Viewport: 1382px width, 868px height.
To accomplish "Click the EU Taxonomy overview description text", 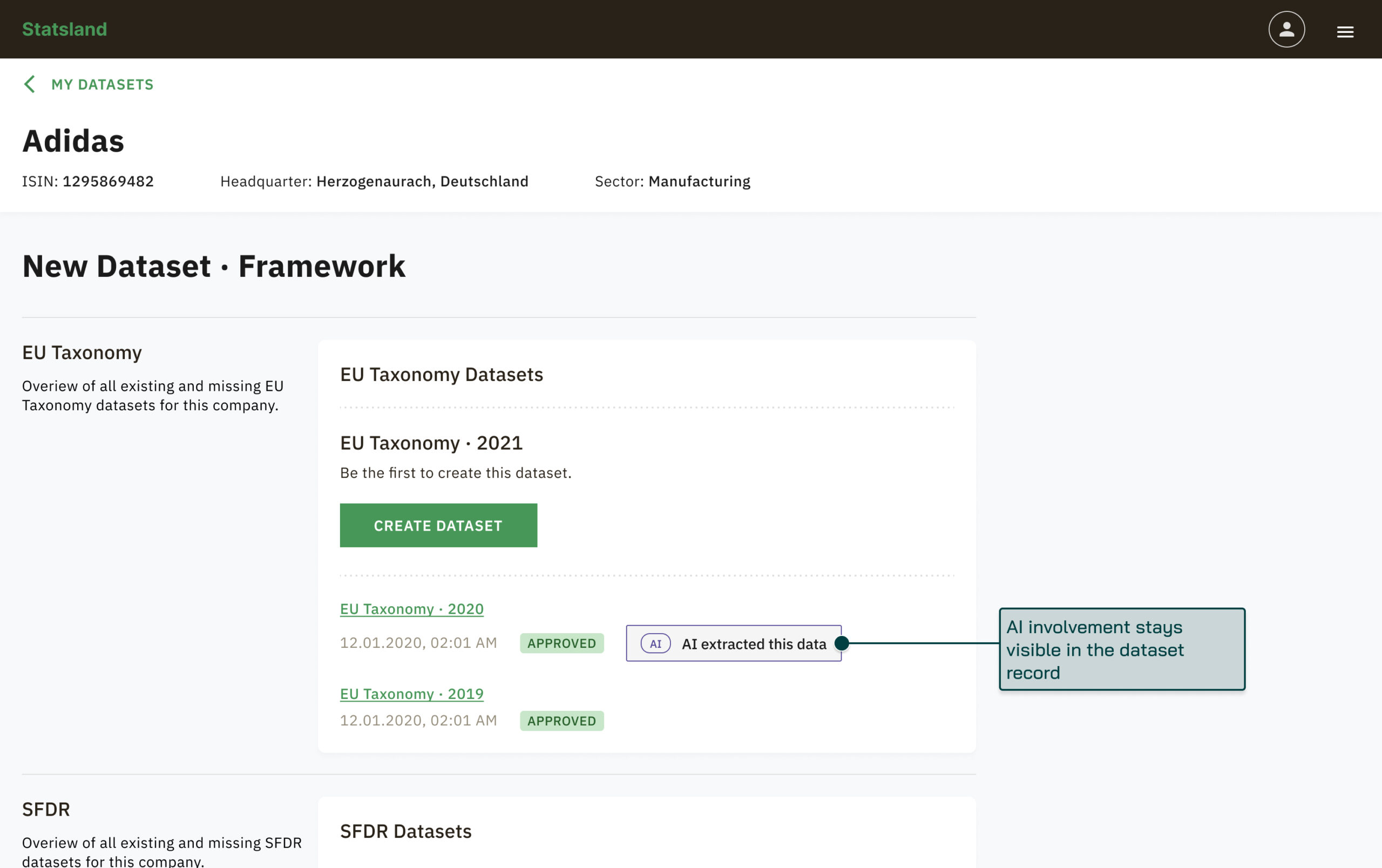I will click(x=153, y=395).
